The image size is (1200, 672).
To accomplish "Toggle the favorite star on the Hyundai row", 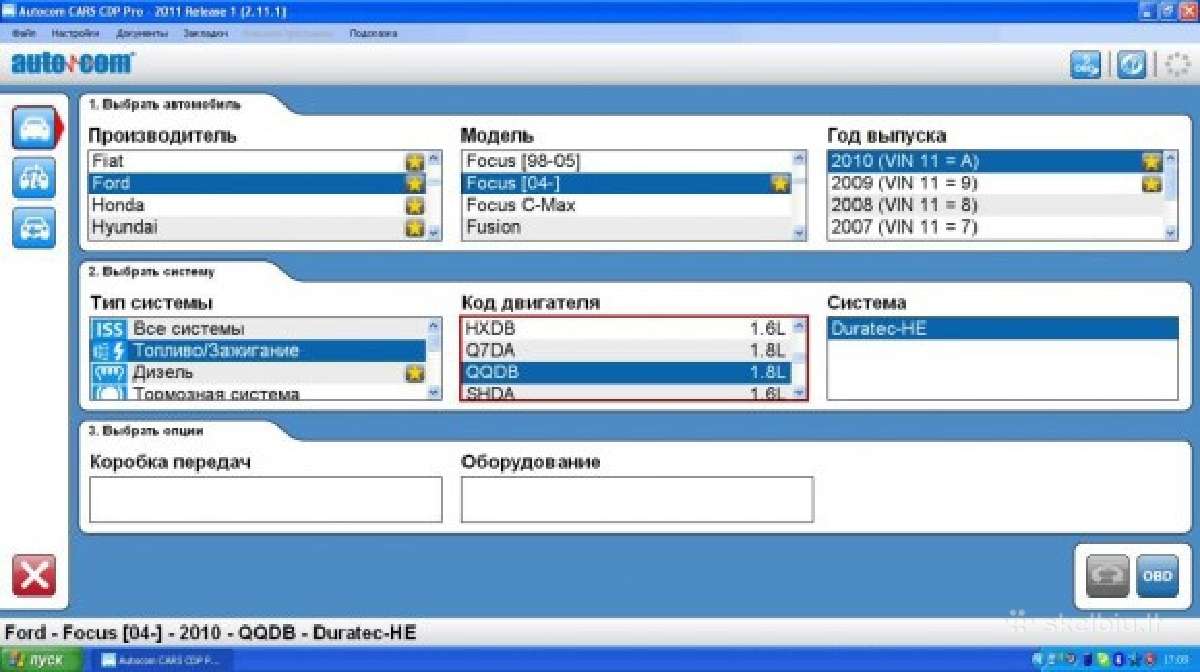I will [x=415, y=228].
